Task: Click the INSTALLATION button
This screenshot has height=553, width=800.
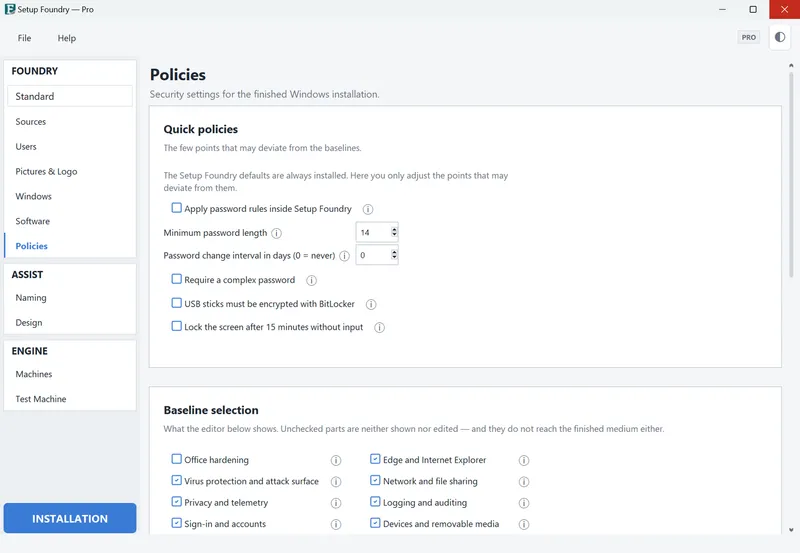Action: coord(70,518)
